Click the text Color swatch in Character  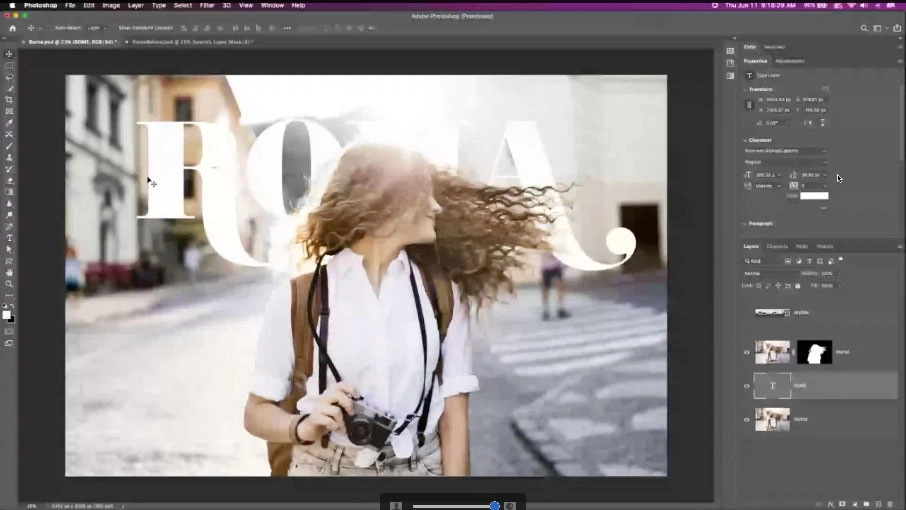(814, 196)
